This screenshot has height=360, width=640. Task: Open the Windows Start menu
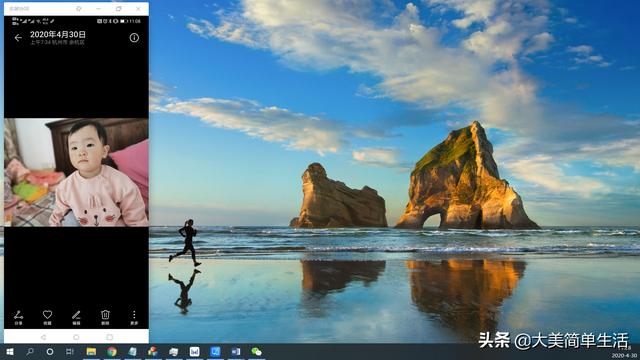coord(10,351)
